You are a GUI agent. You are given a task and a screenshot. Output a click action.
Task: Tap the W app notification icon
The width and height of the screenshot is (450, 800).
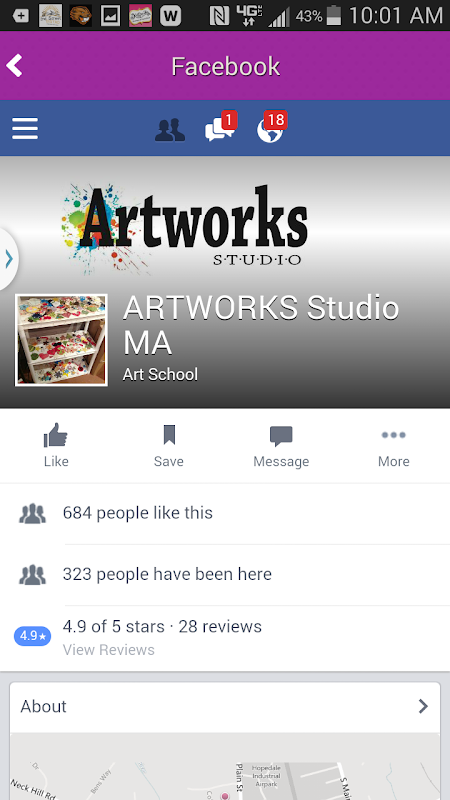click(x=170, y=16)
